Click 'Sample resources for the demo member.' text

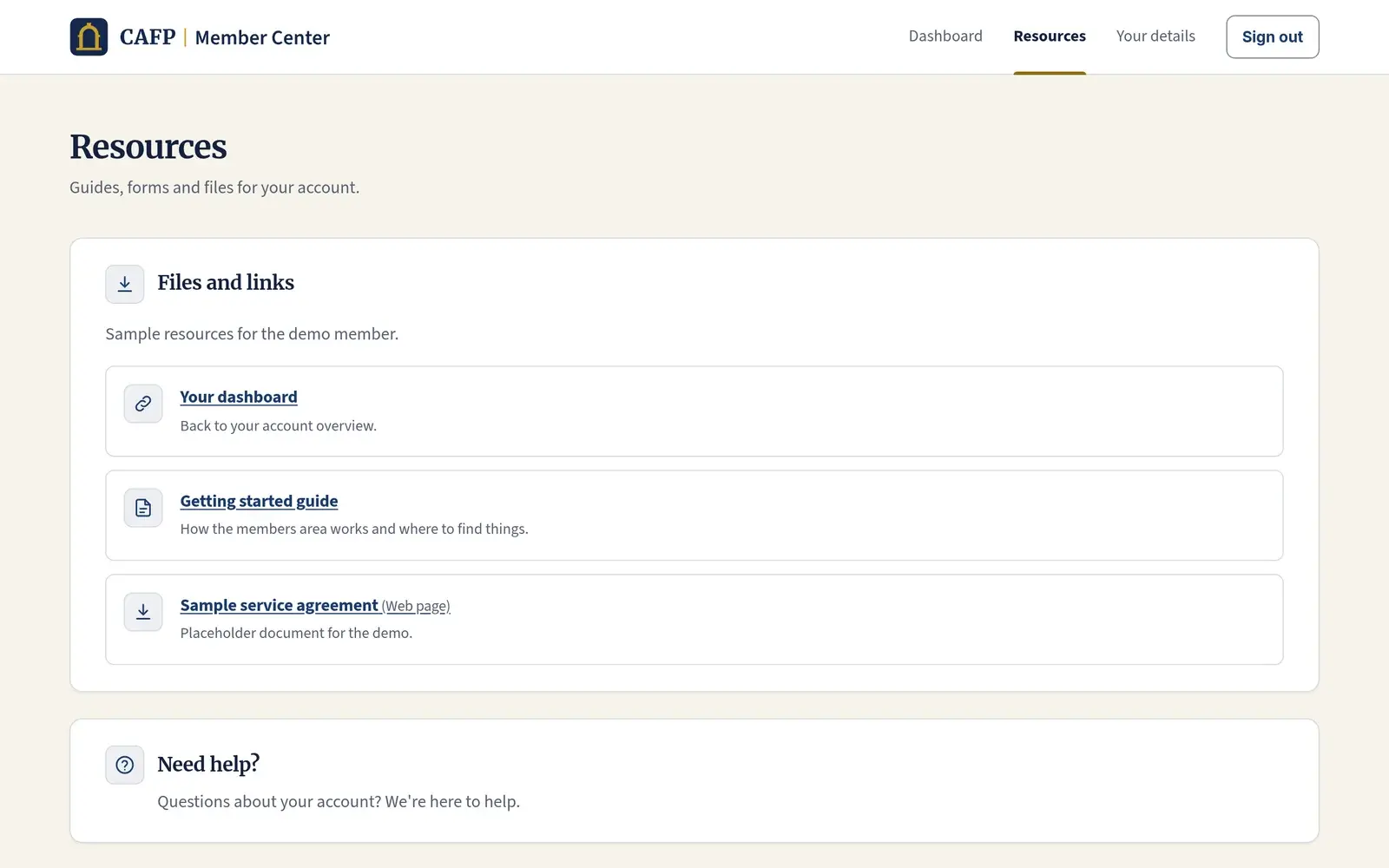(x=252, y=334)
